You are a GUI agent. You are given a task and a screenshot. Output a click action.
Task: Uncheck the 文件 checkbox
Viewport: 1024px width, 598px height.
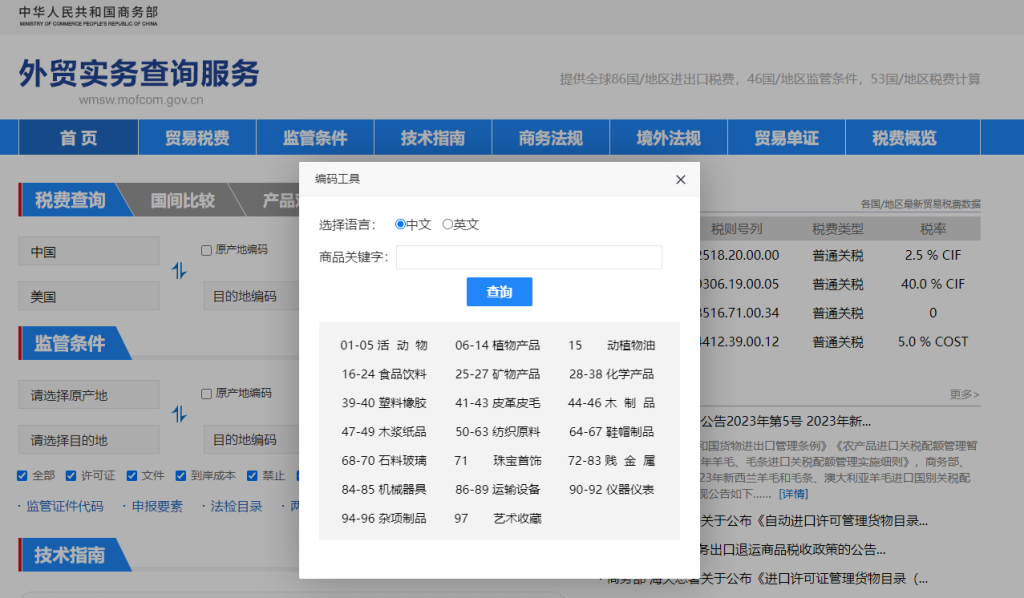click(x=132, y=476)
